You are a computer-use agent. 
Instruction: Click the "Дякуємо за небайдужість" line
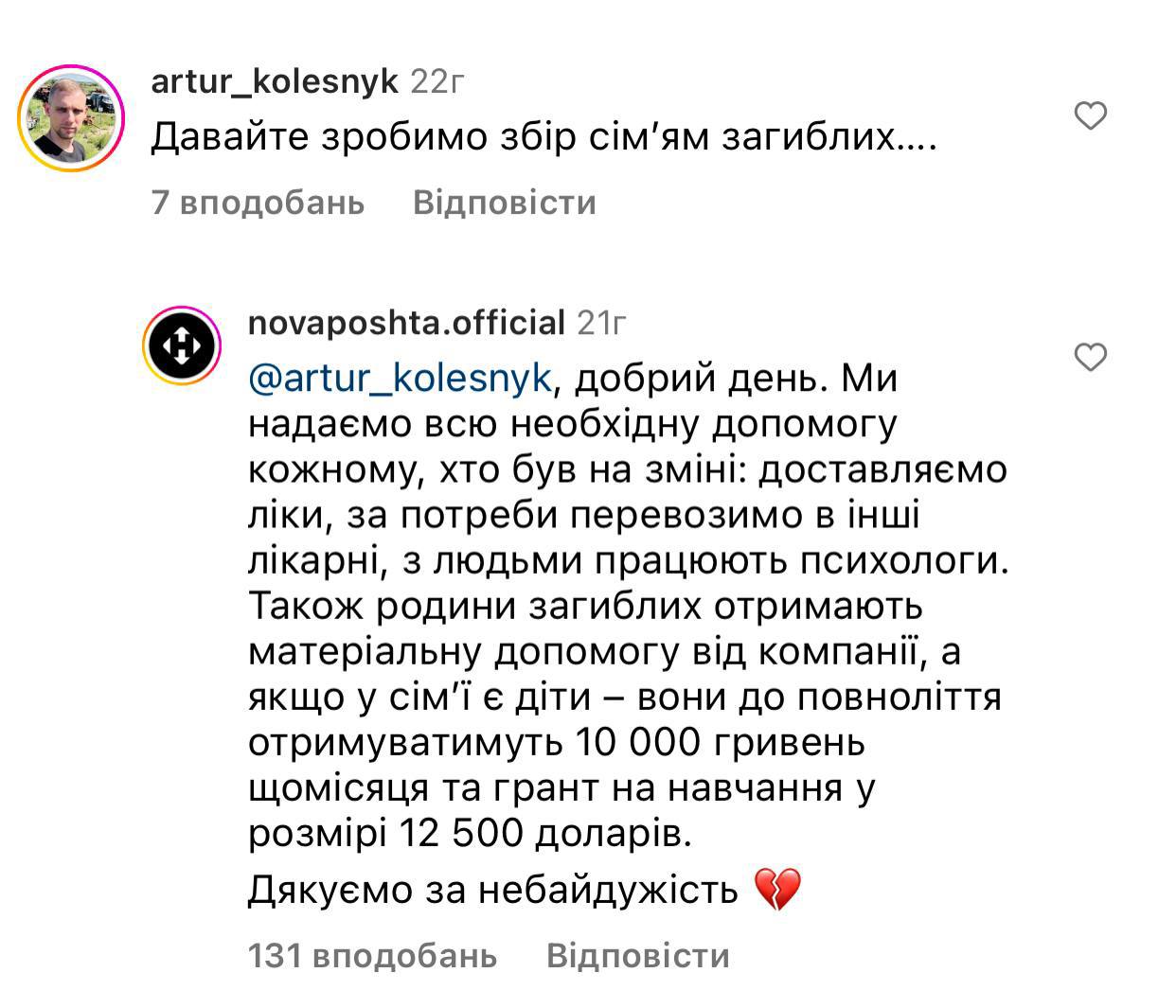tap(492, 890)
